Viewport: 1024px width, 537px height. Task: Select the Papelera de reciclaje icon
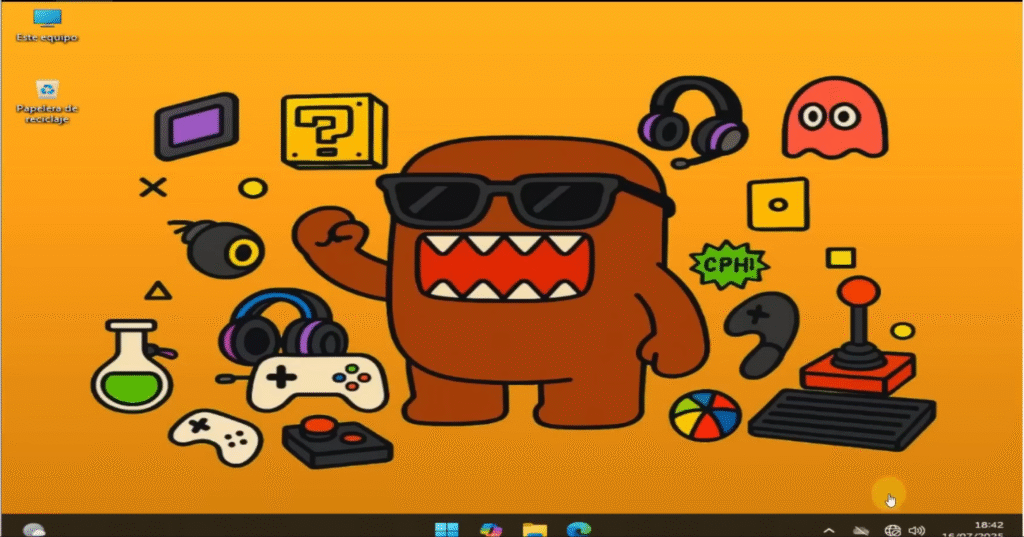(x=47, y=89)
